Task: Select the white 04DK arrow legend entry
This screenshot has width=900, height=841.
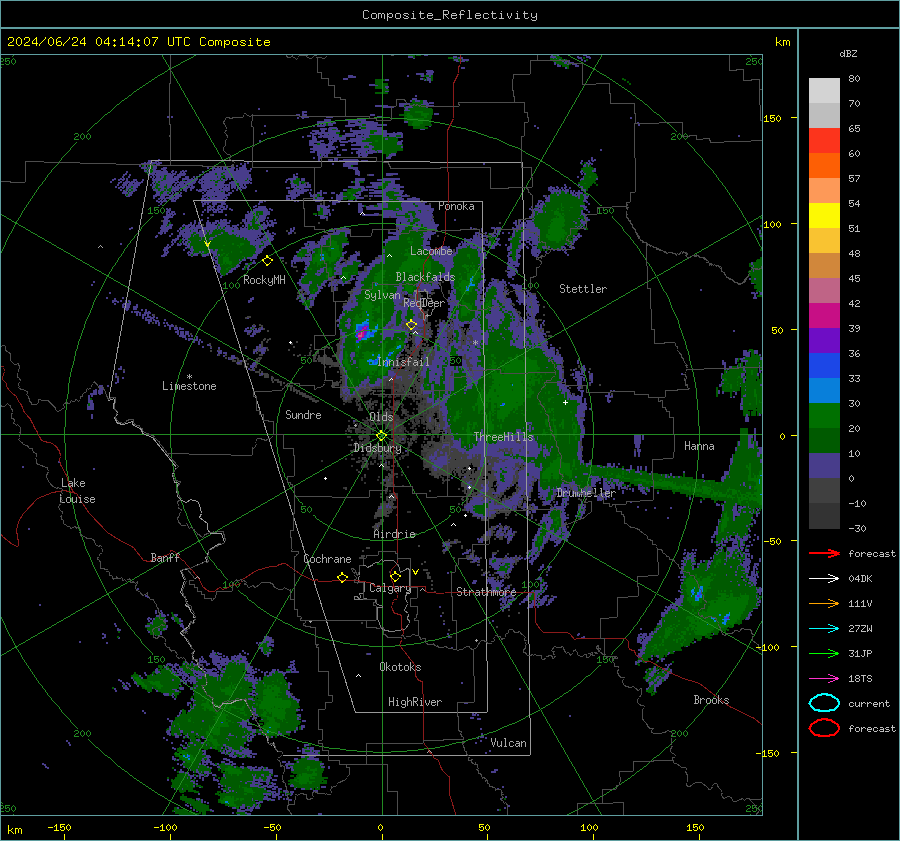Action: (824, 578)
